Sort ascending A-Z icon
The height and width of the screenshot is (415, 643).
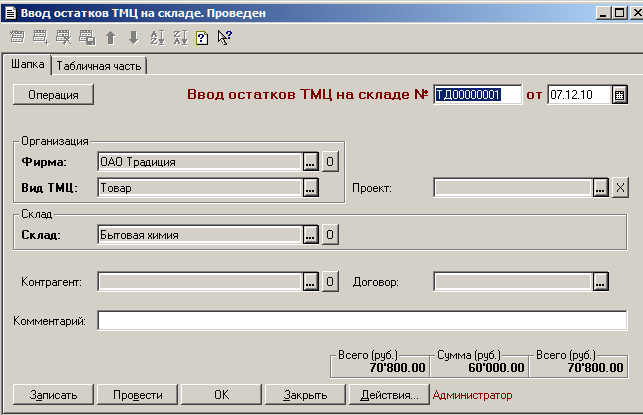pyautogui.click(x=157, y=38)
